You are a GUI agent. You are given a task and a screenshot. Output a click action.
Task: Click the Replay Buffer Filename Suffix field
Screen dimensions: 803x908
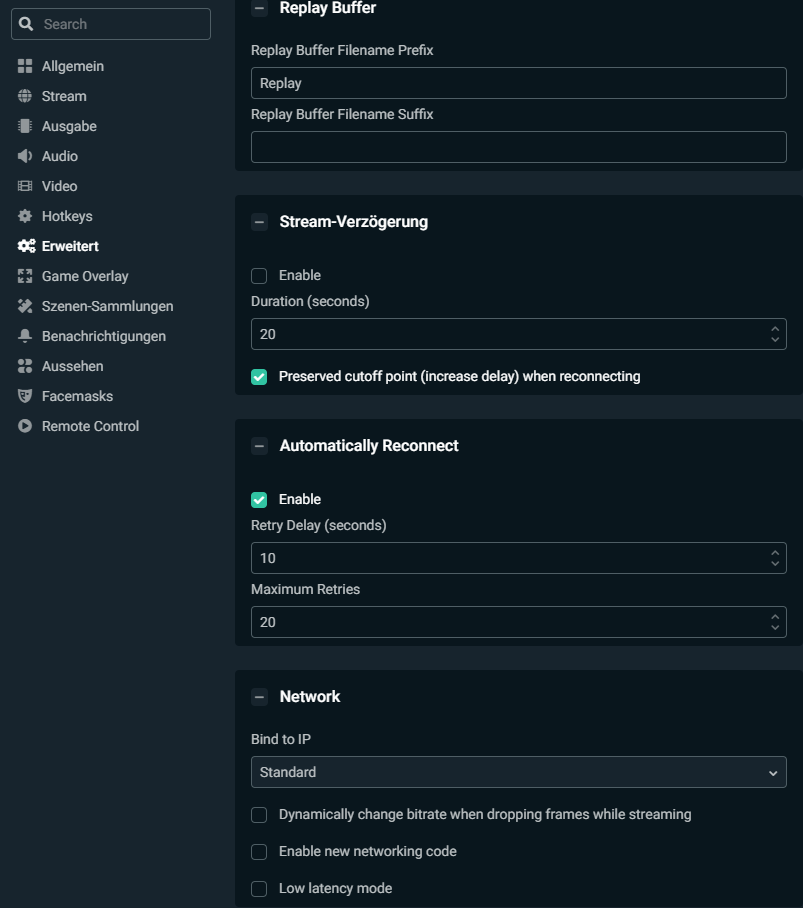point(518,147)
